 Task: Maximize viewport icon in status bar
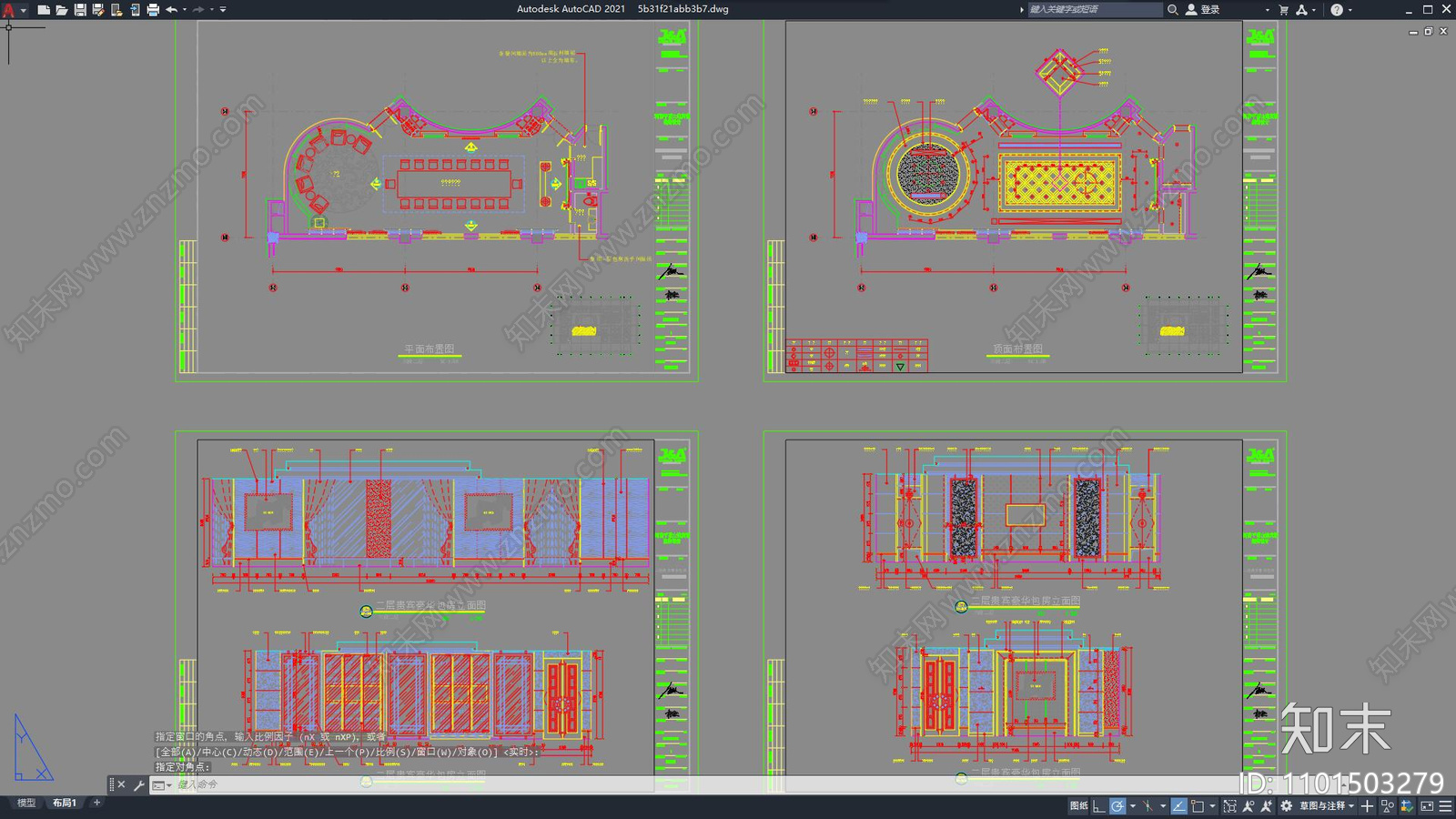click(1229, 805)
